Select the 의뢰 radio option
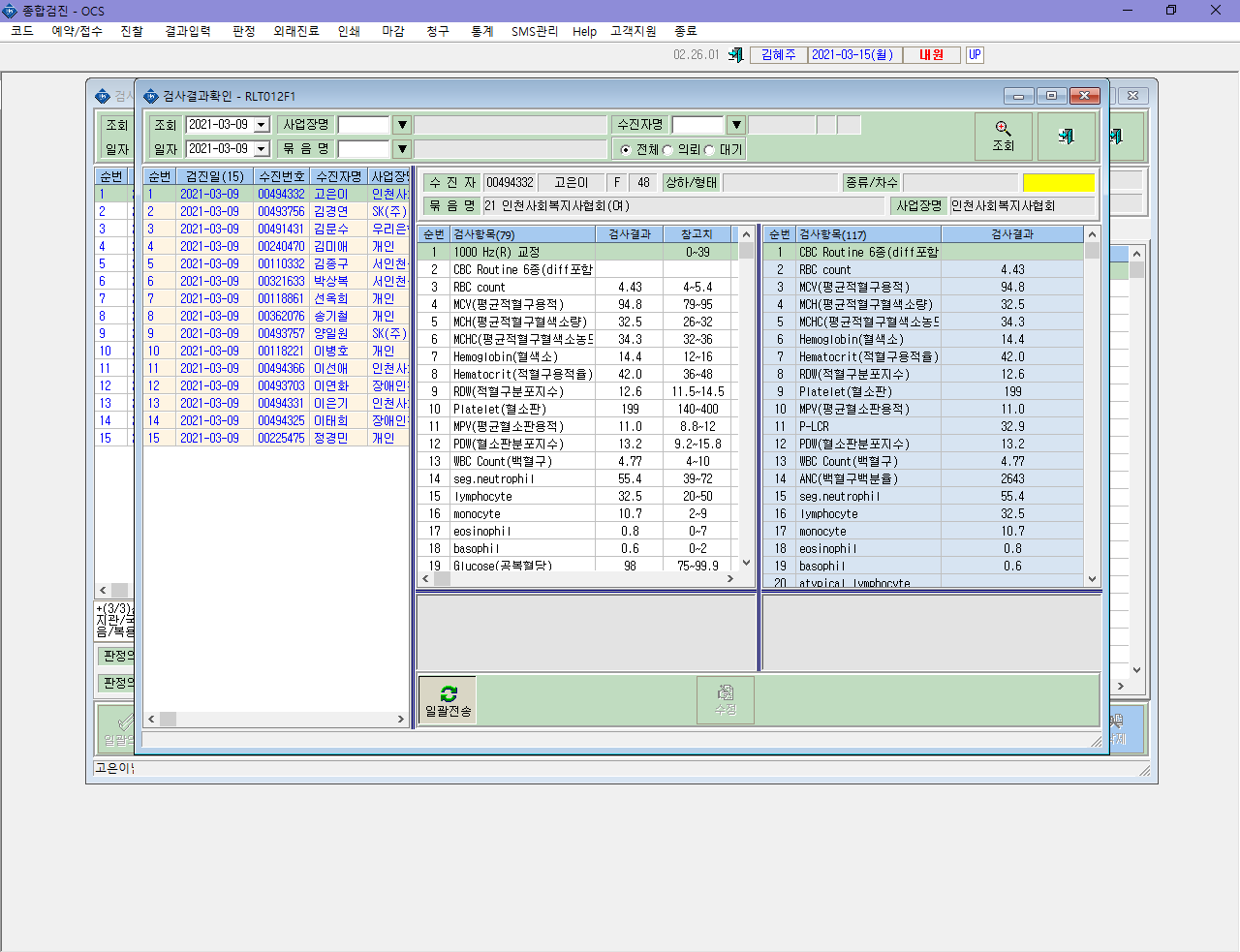The height and width of the screenshot is (952, 1240). tap(667, 150)
